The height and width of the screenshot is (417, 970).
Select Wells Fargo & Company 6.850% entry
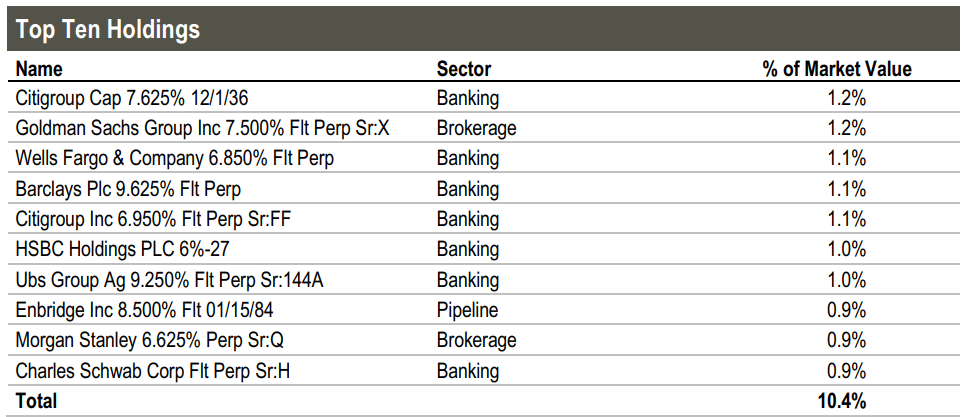174,158
